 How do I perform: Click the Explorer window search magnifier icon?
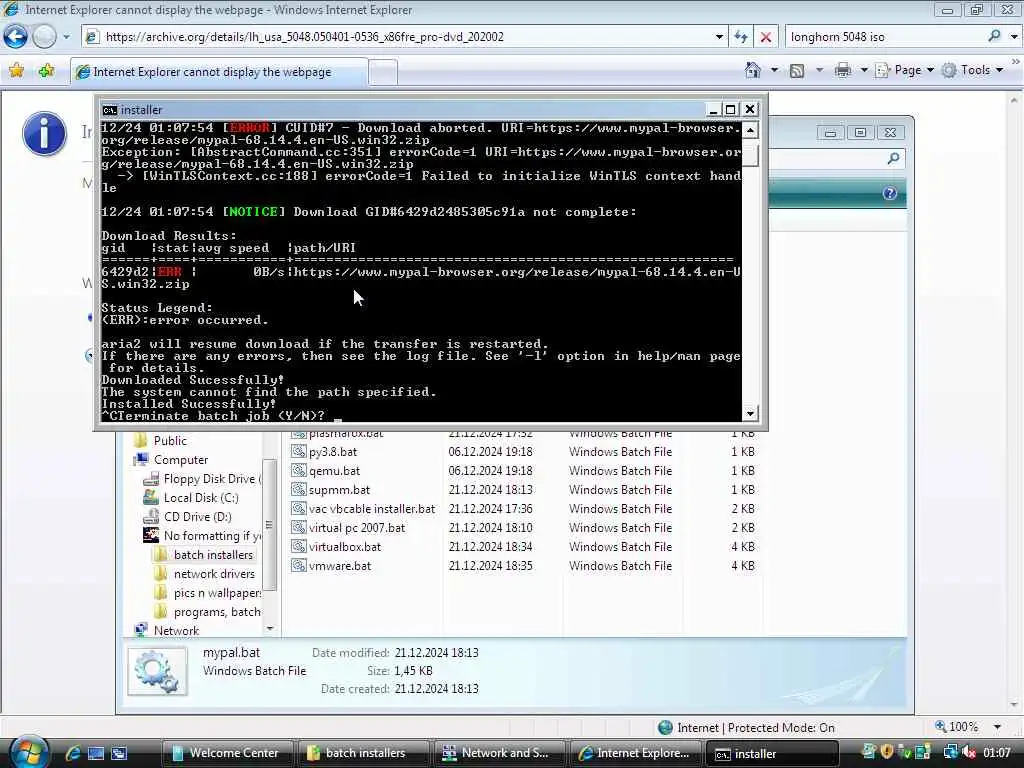893,158
